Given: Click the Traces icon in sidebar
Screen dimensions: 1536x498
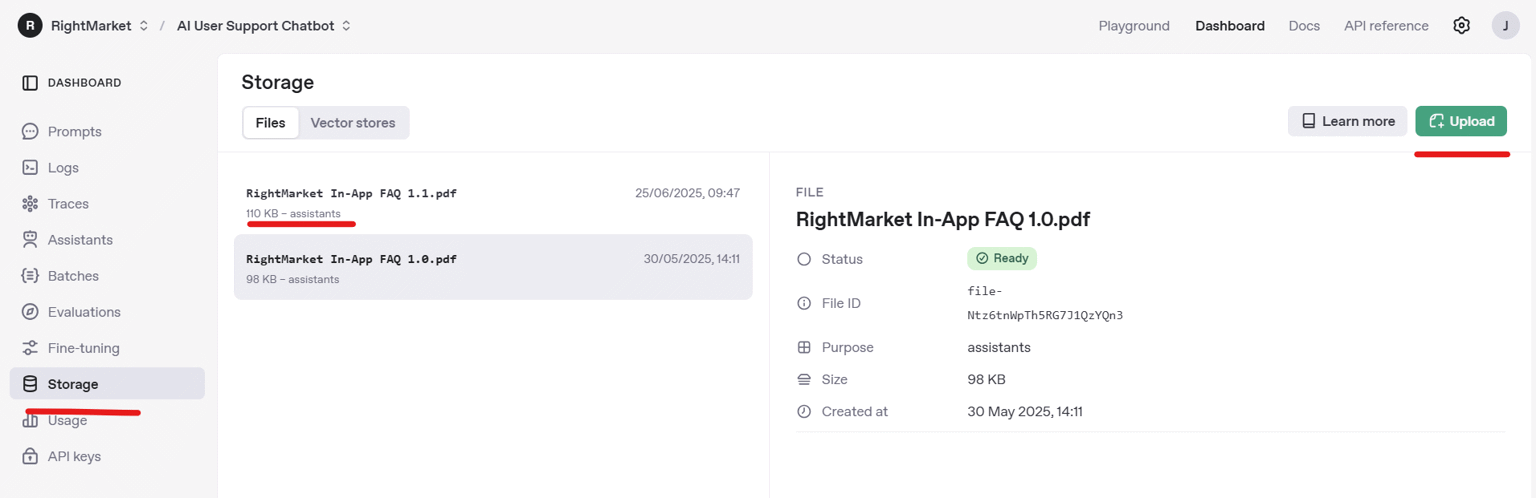Looking at the screenshot, I should pos(30,204).
